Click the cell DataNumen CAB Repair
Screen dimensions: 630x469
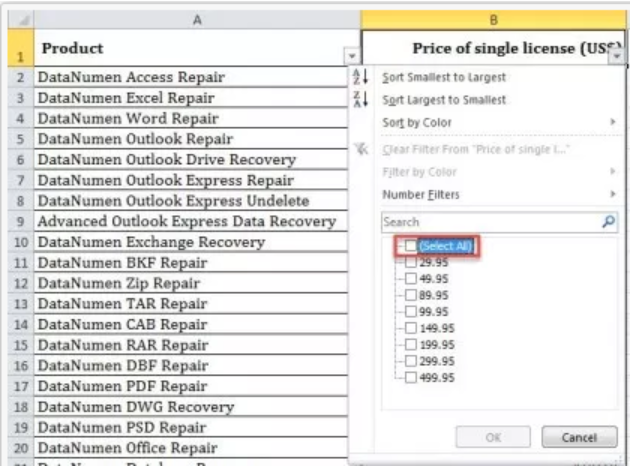(x=191, y=324)
